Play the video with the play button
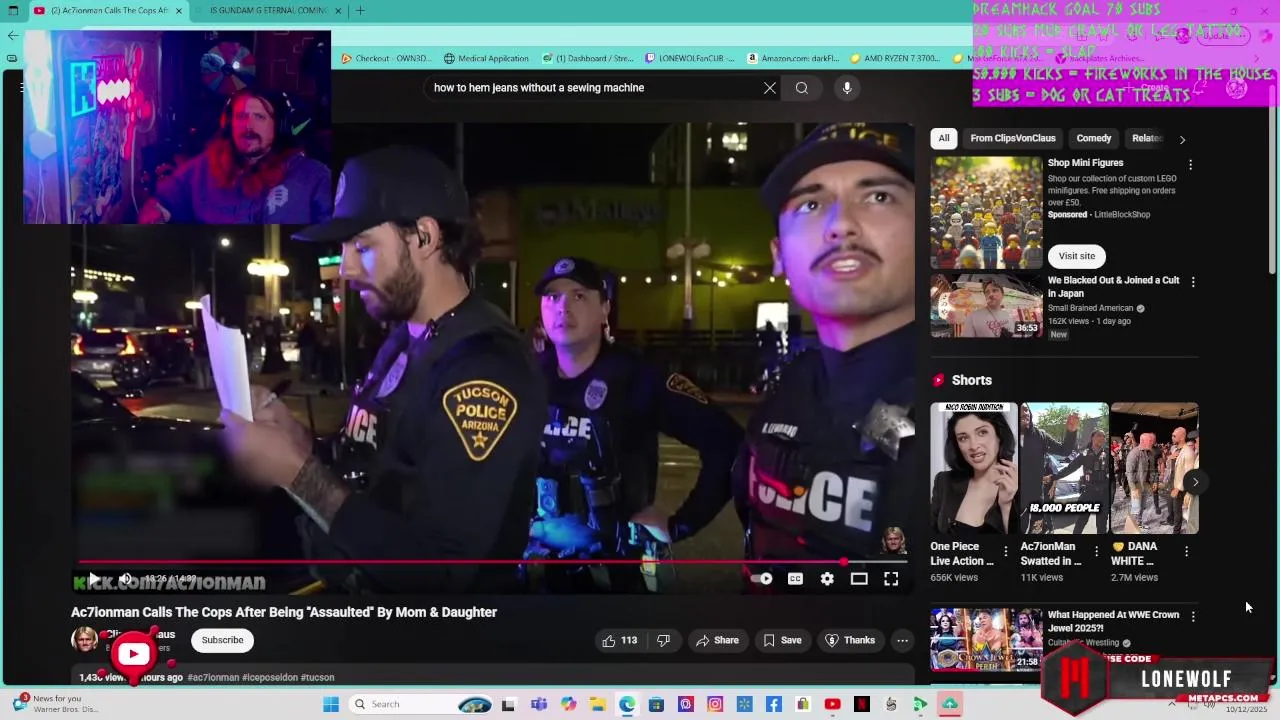This screenshot has height=720, width=1280. pos(94,579)
